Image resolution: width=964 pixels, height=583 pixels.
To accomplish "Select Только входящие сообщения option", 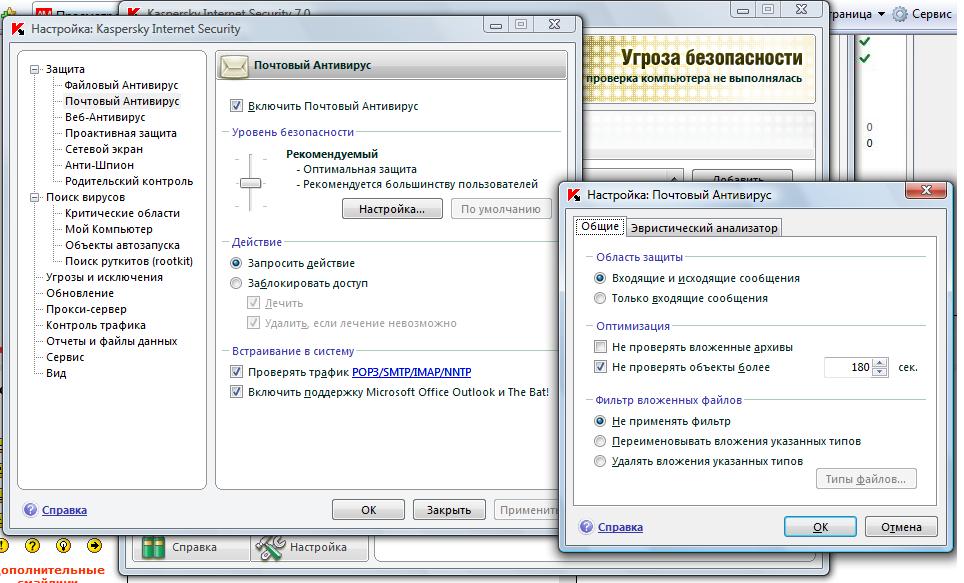I will pyautogui.click(x=600, y=298).
